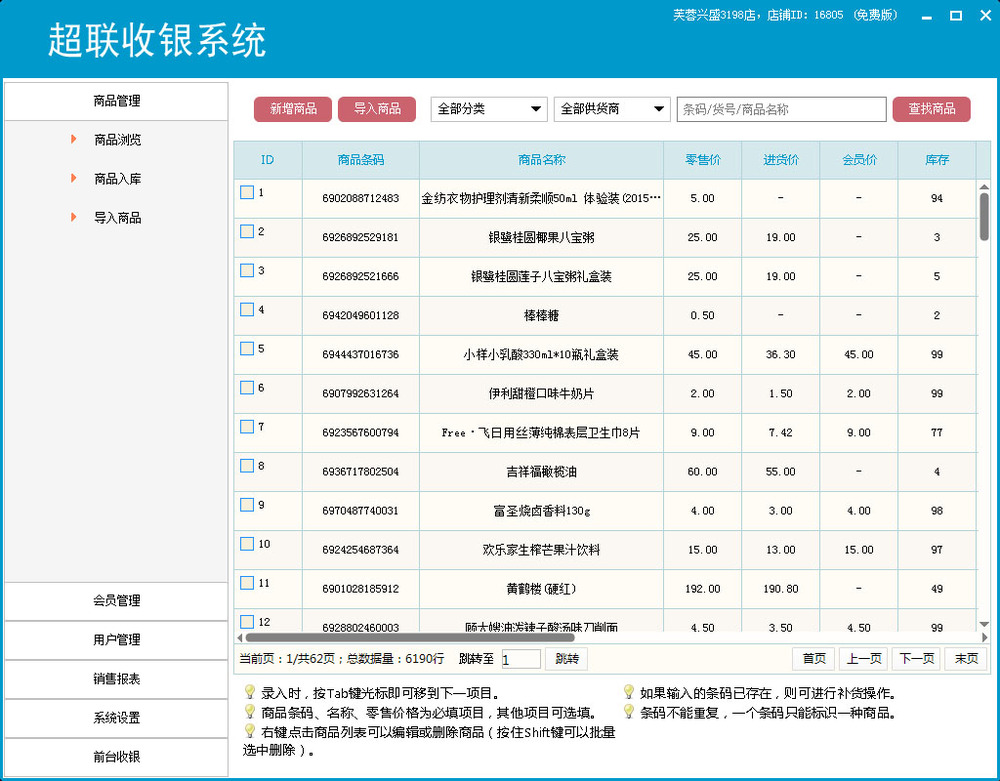The height and width of the screenshot is (781, 1000).
Task: Tick the checkbox for product ID 10
Action: click(x=247, y=543)
